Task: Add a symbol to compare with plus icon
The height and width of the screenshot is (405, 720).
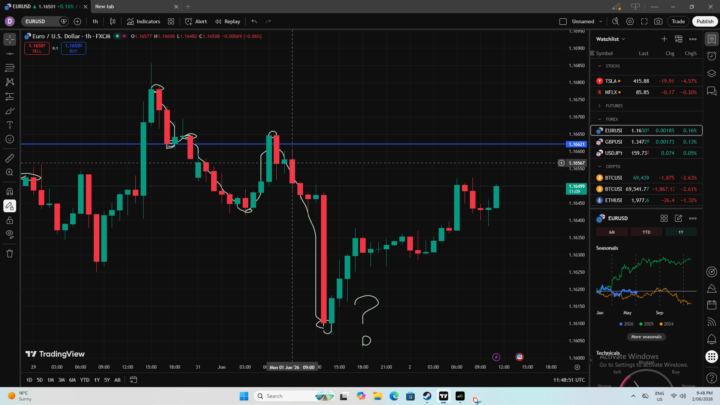Action: point(77,22)
